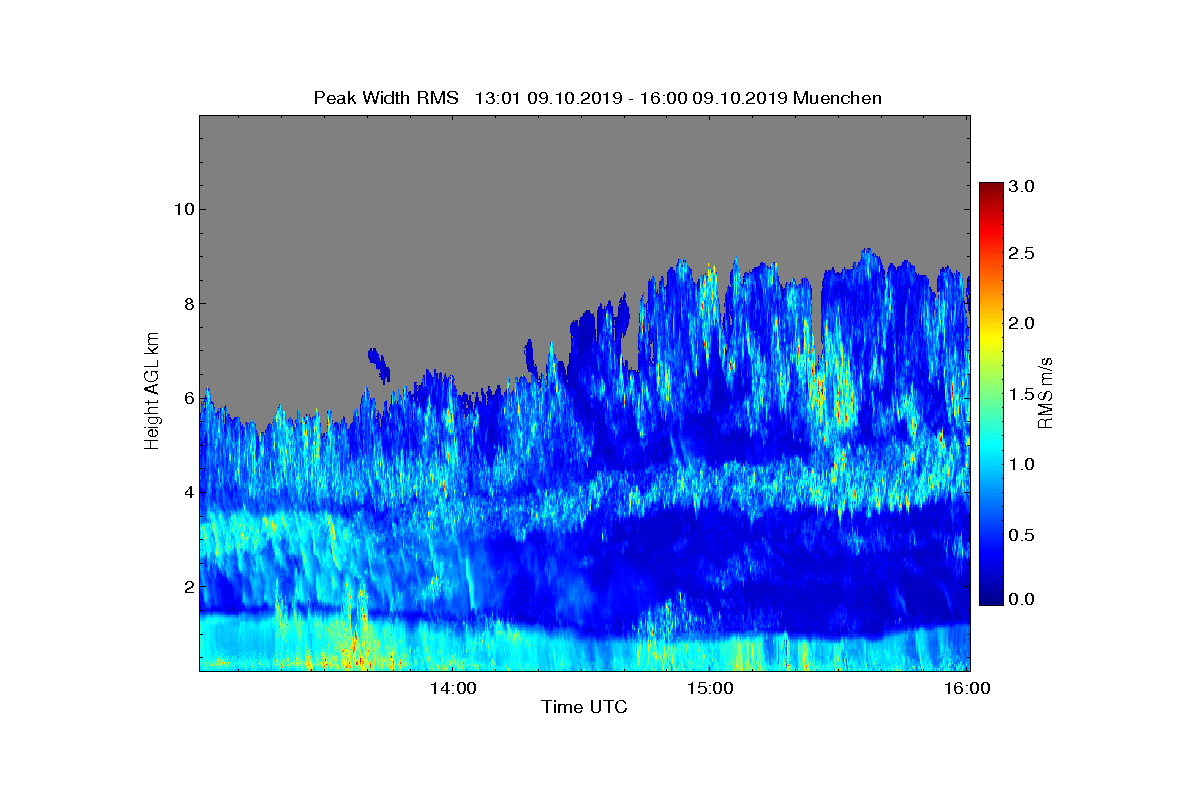Click the yellow band of the colorbar
Screen dimensions: 1200x800
click(x=991, y=338)
